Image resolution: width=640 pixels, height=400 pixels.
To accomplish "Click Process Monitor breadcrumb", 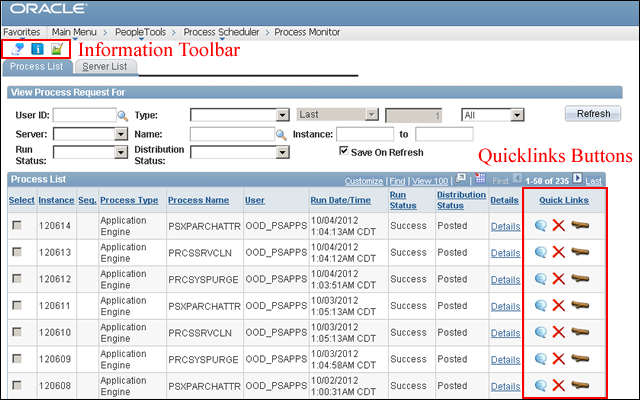I will 307,32.
